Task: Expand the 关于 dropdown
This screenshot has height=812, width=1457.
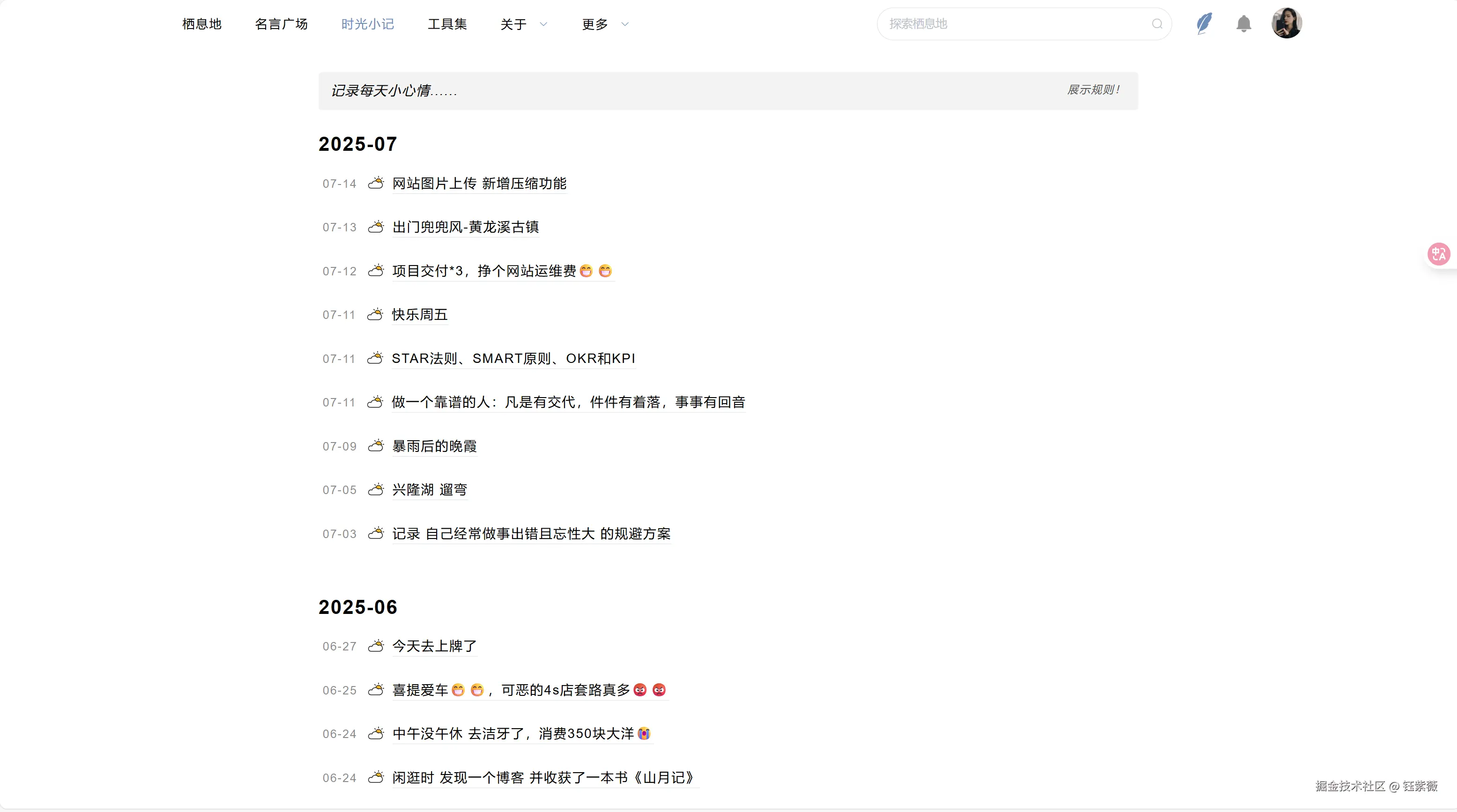Action: point(521,24)
